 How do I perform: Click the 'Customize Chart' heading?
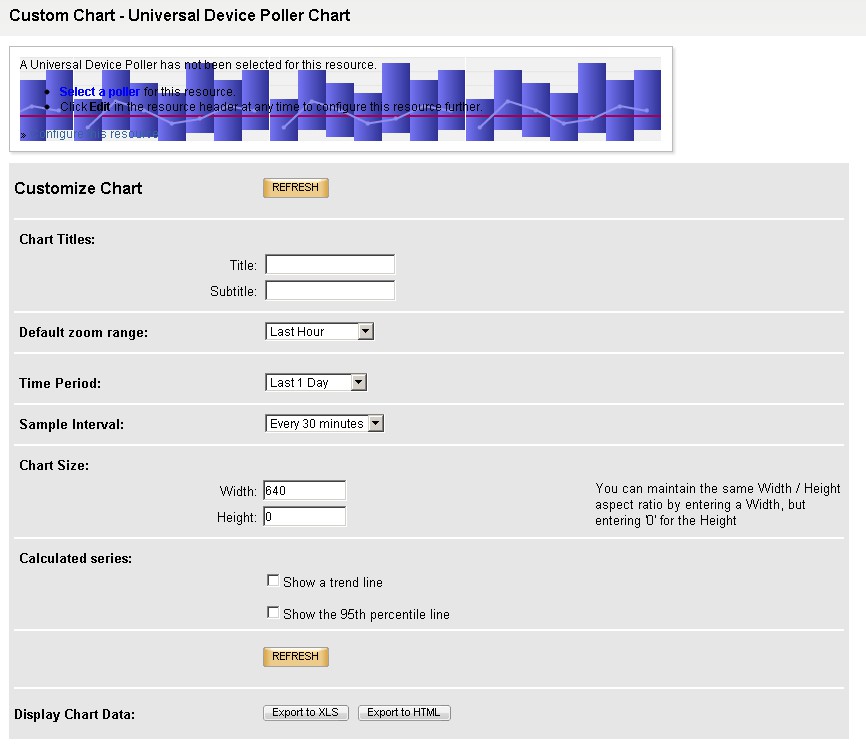click(78, 188)
